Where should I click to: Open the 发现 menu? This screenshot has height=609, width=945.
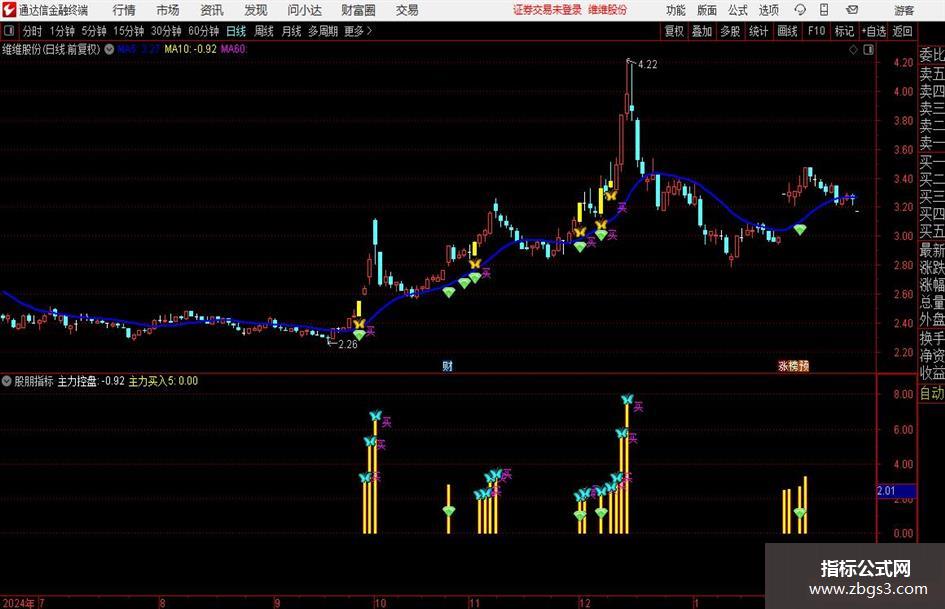(256, 10)
